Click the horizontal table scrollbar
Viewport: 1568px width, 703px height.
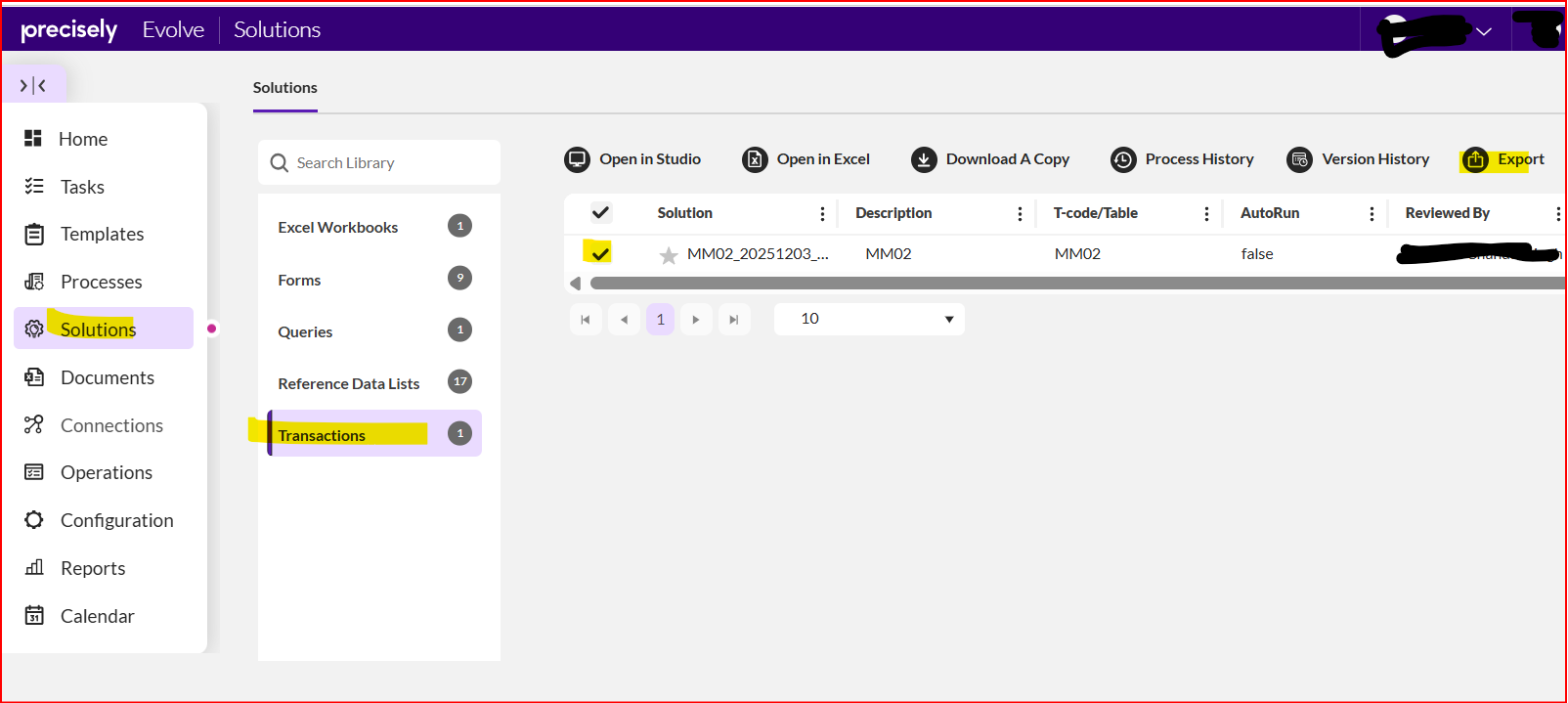(1075, 284)
